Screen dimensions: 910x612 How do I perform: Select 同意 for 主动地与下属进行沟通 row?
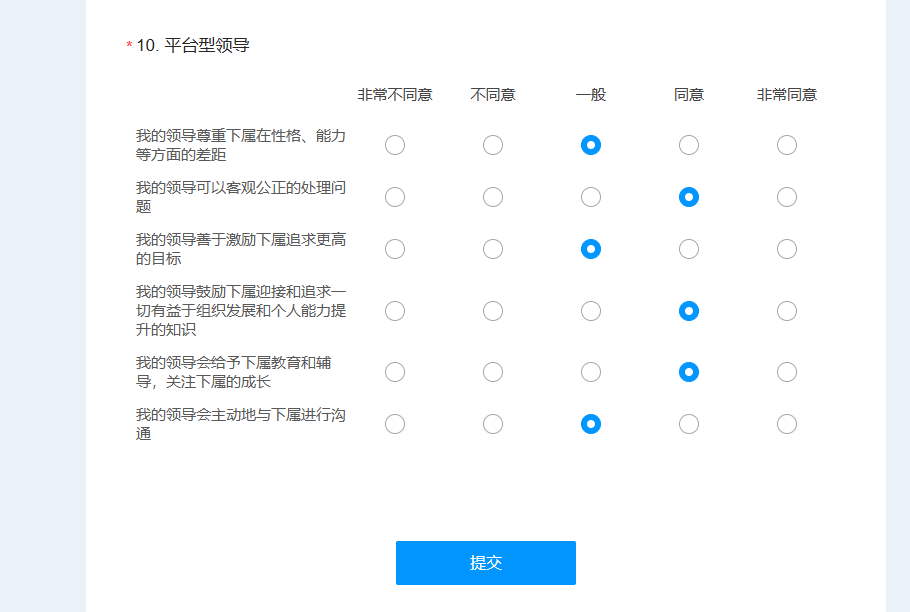pos(689,424)
